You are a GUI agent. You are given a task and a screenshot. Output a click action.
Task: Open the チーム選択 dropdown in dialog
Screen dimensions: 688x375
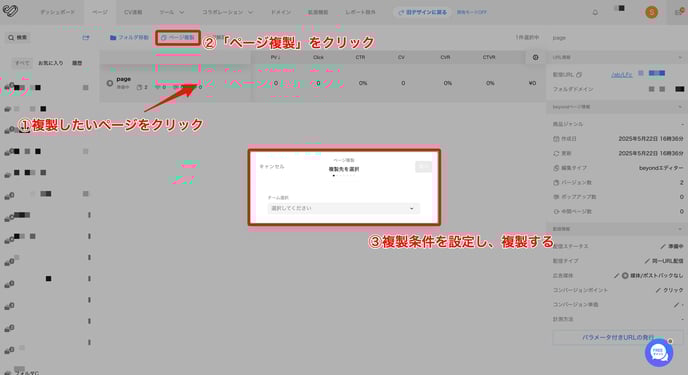(343, 208)
